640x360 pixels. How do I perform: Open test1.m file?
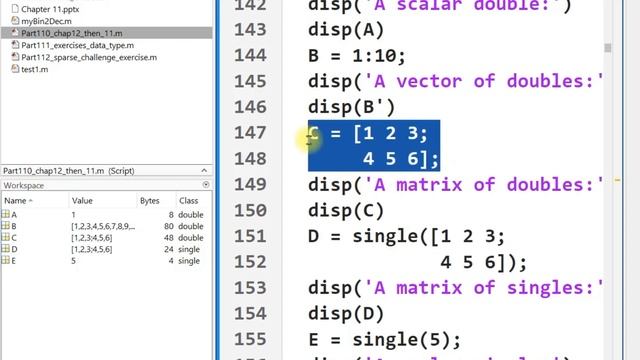coord(34,69)
